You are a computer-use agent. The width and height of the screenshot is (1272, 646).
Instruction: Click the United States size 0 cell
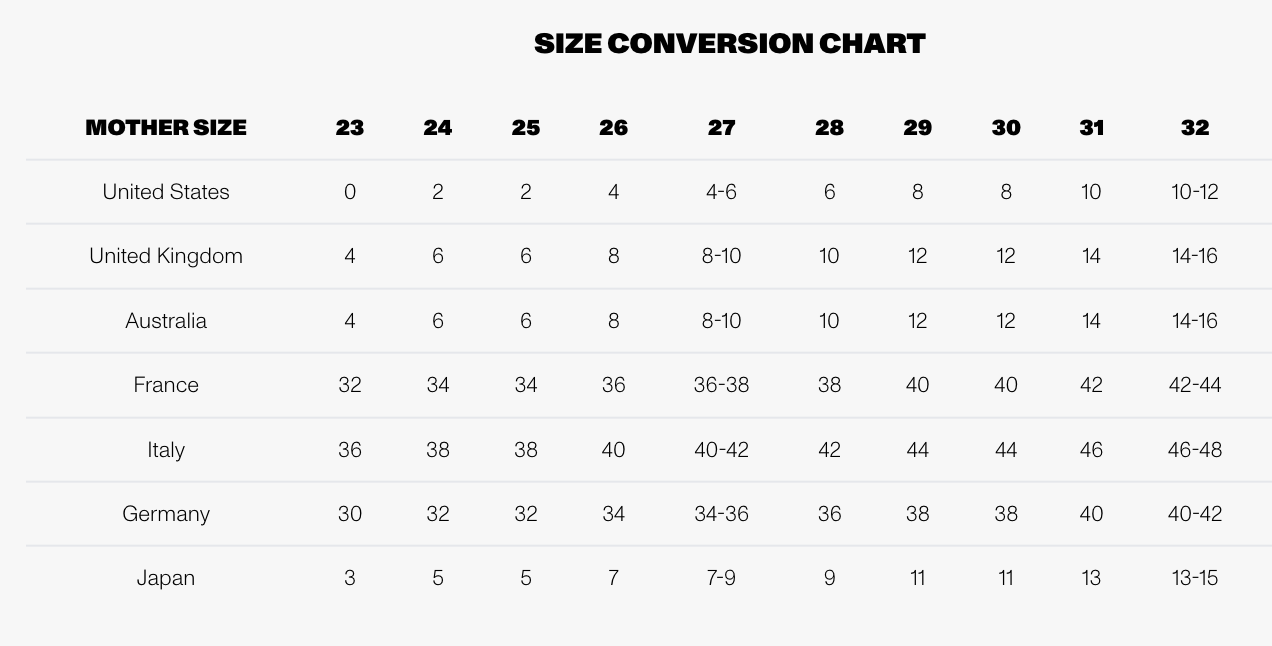[x=350, y=192]
